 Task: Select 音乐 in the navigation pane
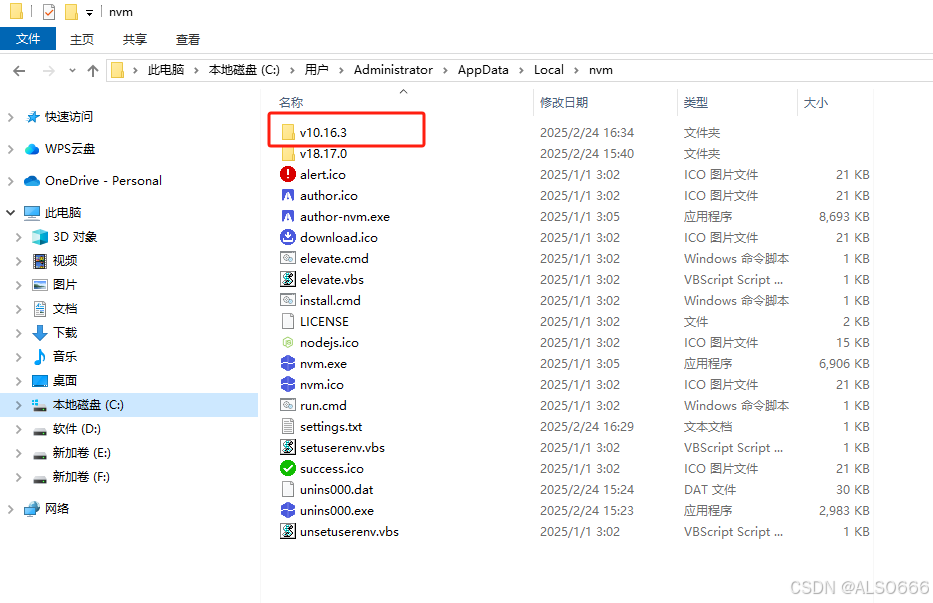[x=65, y=357]
